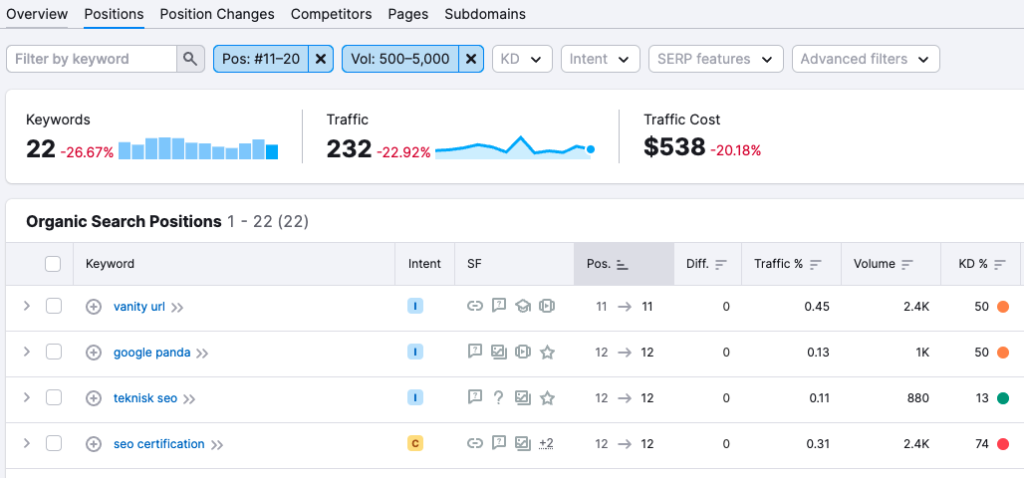Click the plus icon beside seo certification
Image resolution: width=1024 pixels, height=478 pixels.
pos(94,444)
